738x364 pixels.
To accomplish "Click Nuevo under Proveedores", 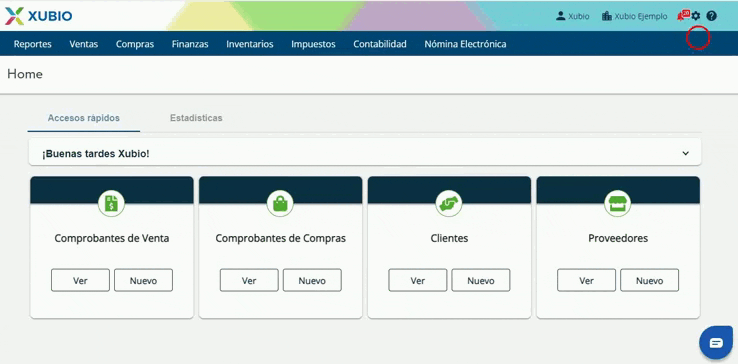I will (650, 280).
